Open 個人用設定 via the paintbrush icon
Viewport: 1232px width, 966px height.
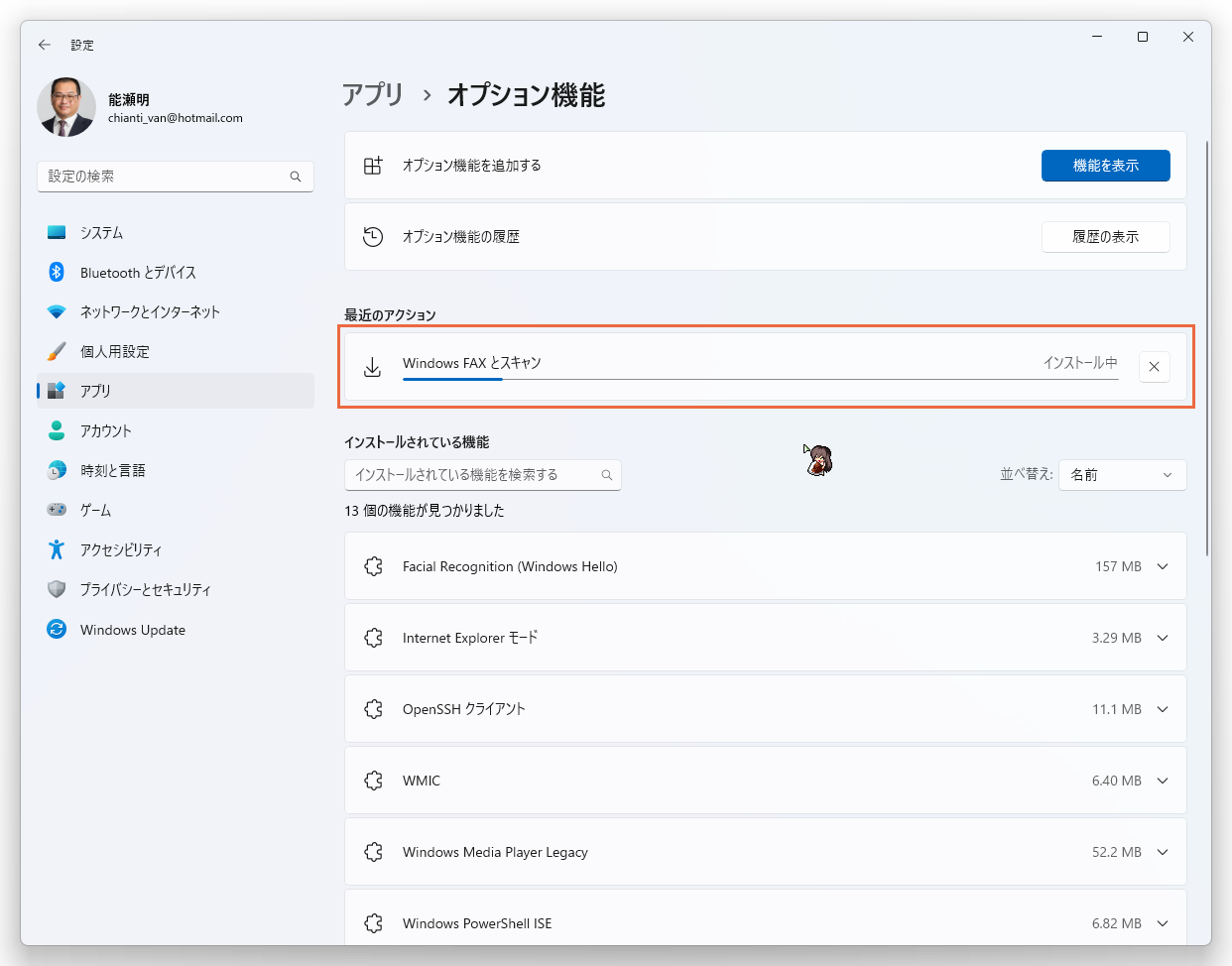click(57, 351)
